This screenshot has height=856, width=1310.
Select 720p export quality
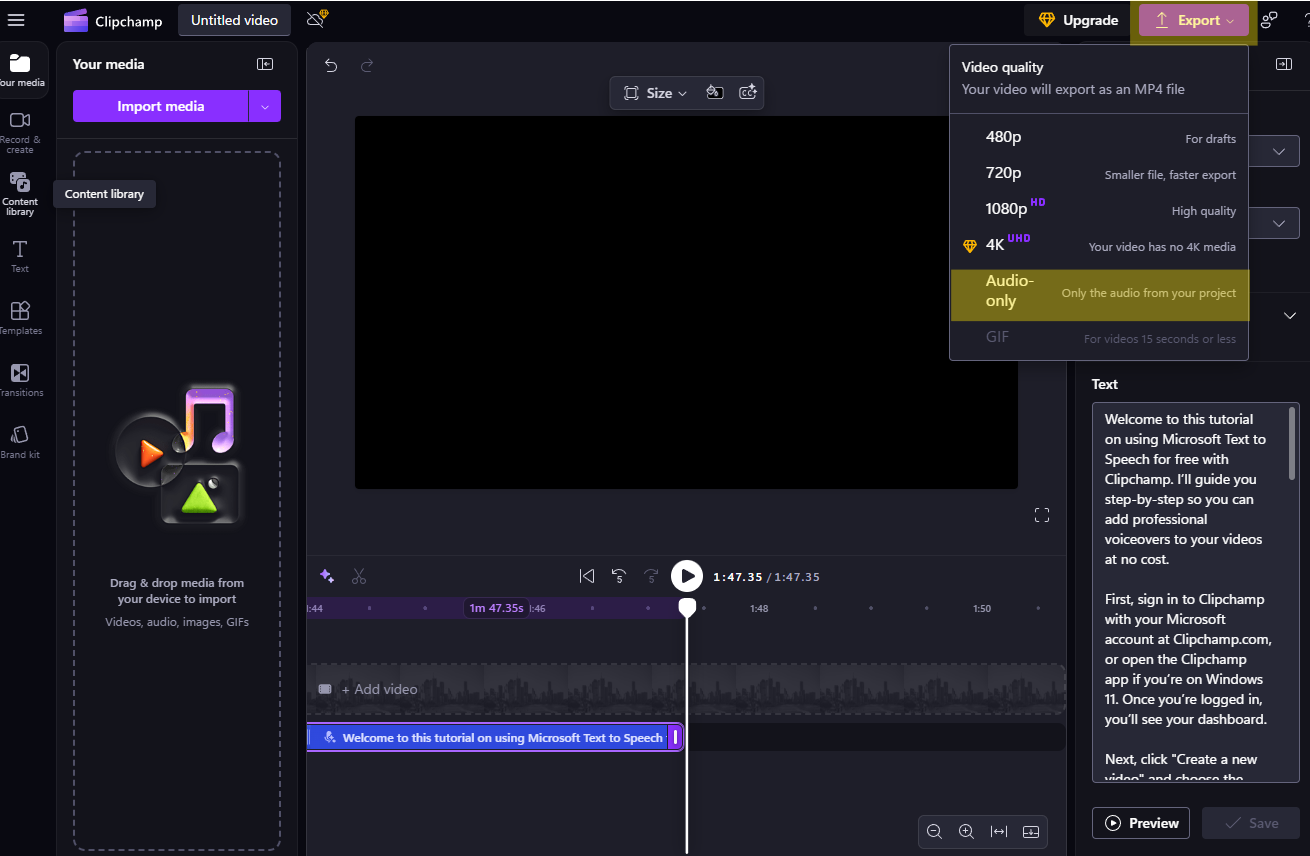pos(1099,173)
